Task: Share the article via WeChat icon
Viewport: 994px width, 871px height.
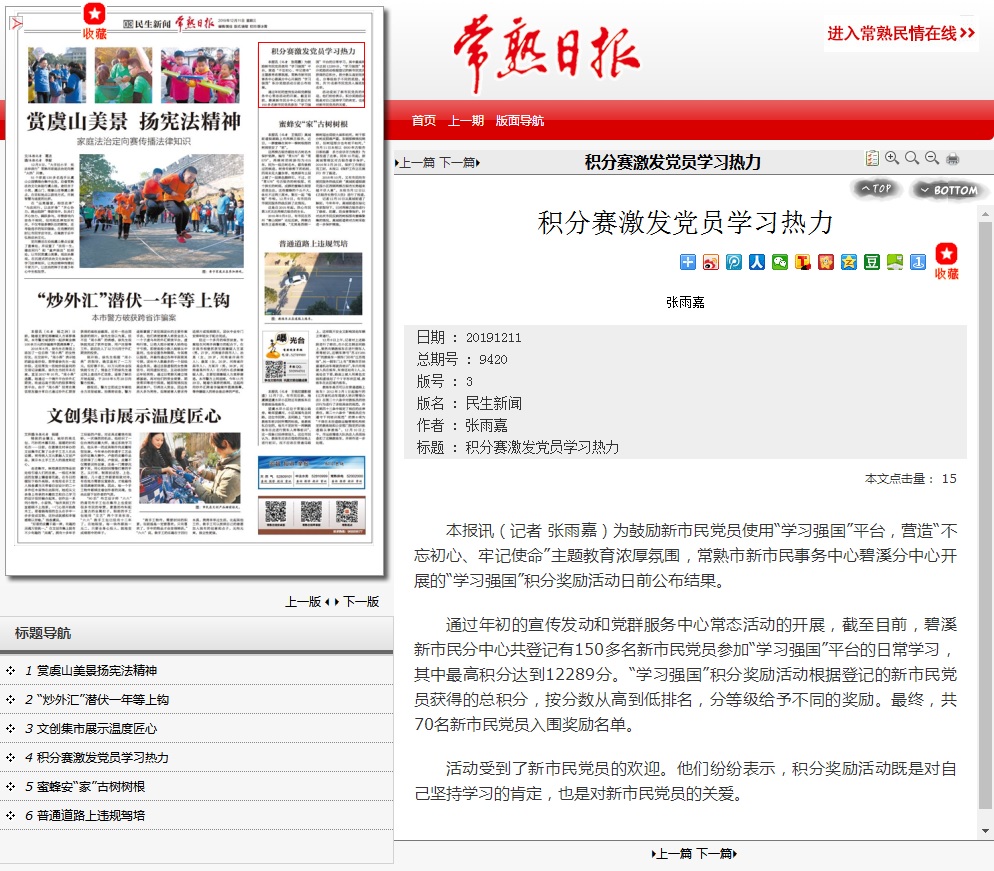Action: (780, 262)
